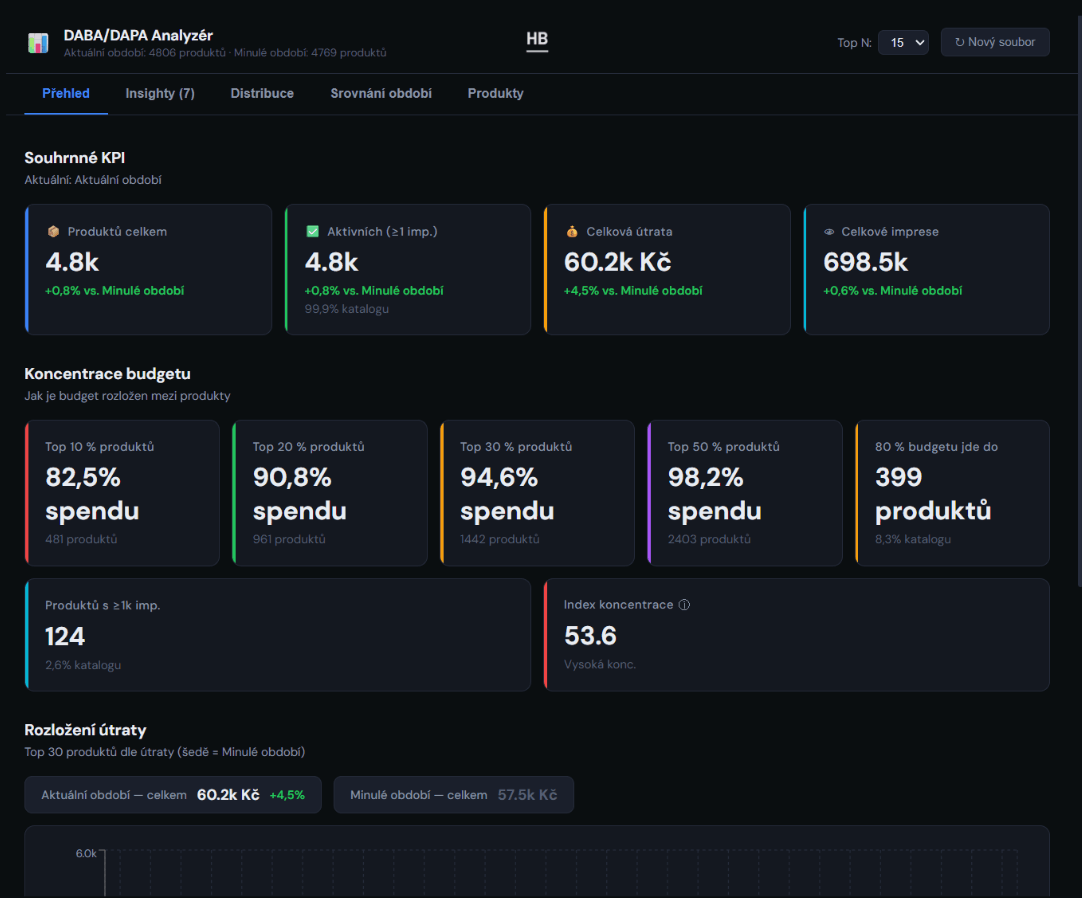
Task: Click the package icon beside Produktů celkem
Action: coord(53,232)
